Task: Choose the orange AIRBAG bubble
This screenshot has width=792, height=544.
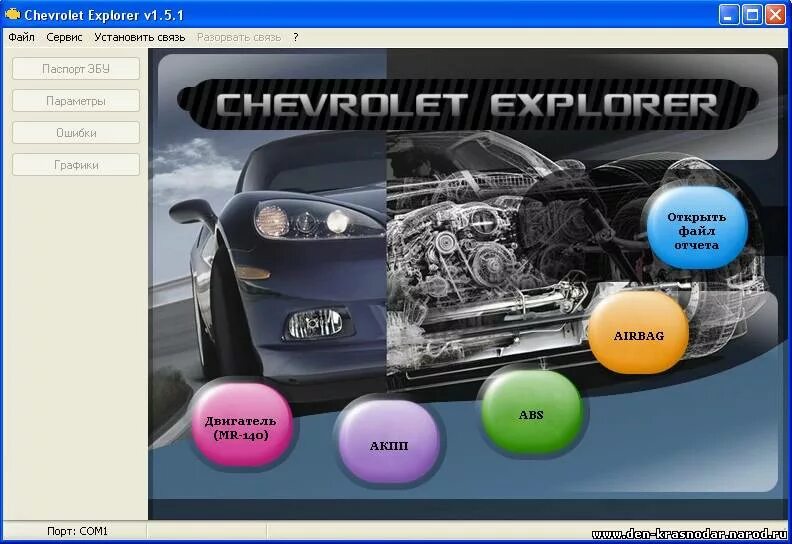Action: pos(638,333)
